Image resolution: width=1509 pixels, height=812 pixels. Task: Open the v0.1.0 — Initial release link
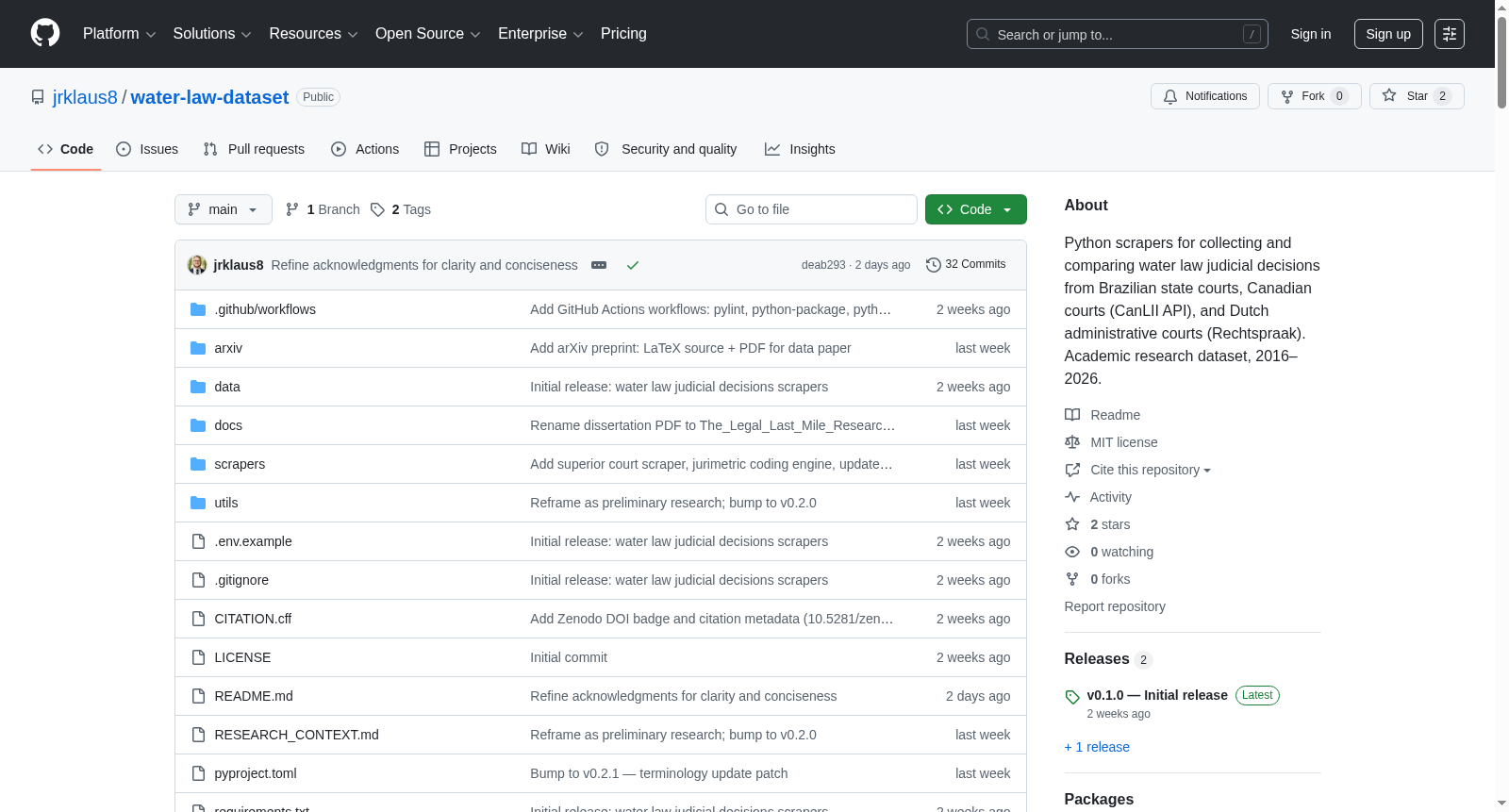[1157, 695]
